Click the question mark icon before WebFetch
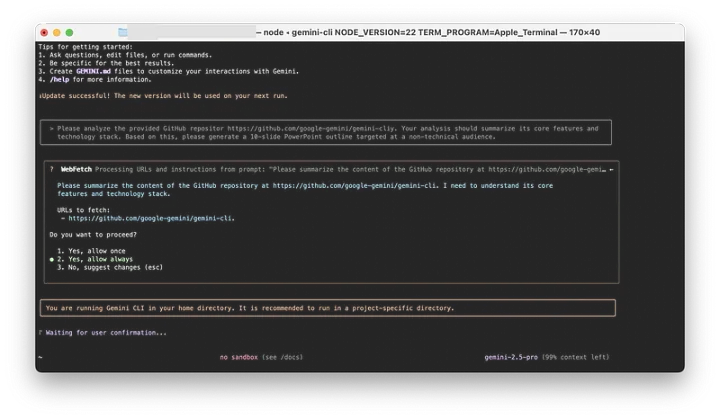The height and width of the screenshot is (419, 720). pyautogui.click(x=51, y=169)
